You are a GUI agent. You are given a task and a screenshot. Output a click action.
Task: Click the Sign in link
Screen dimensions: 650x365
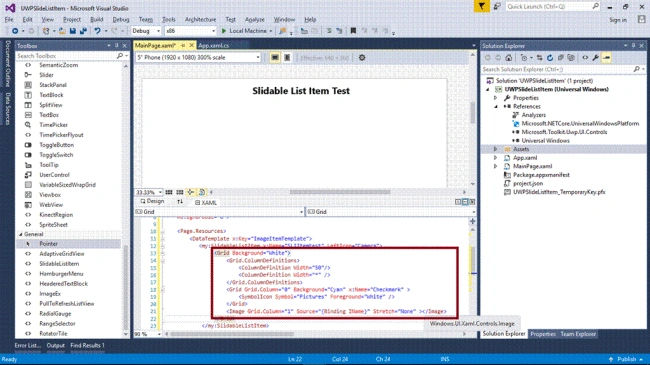tap(618, 20)
